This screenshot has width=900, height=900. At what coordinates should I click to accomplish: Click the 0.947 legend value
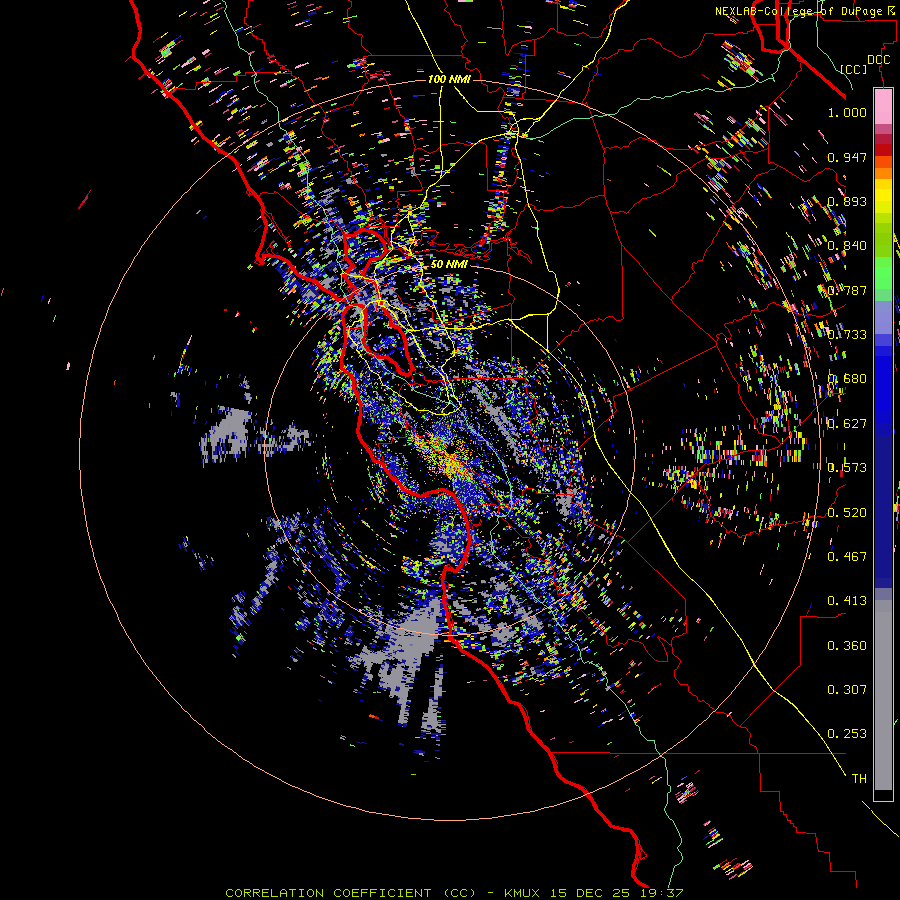tap(847, 157)
